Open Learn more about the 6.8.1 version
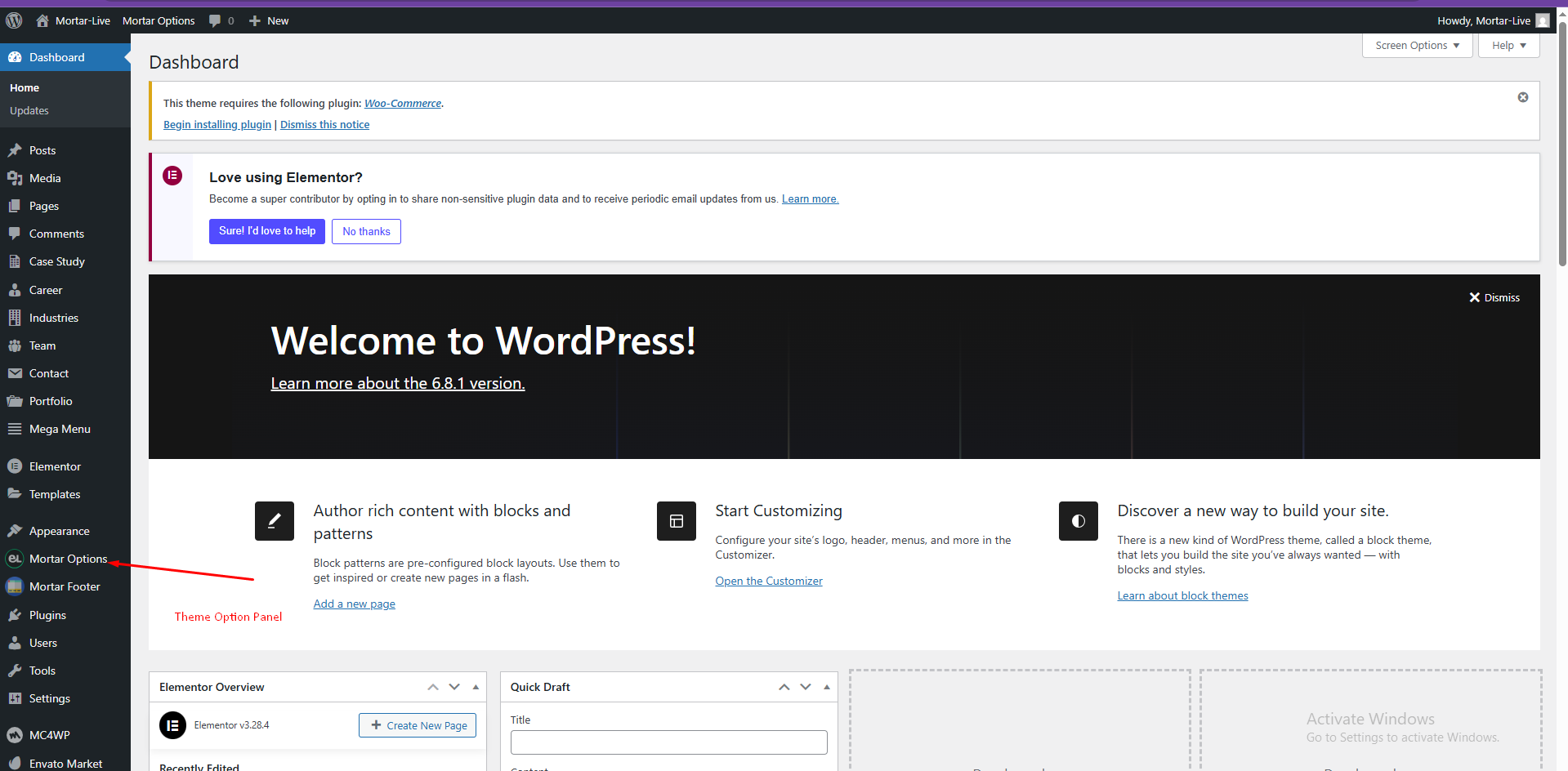 (398, 383)
